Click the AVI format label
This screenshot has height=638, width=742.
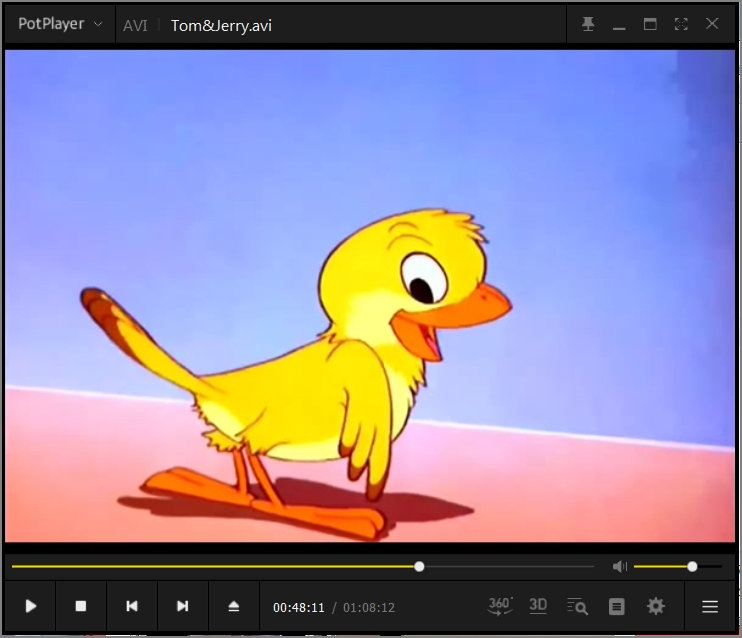point(135,26)
